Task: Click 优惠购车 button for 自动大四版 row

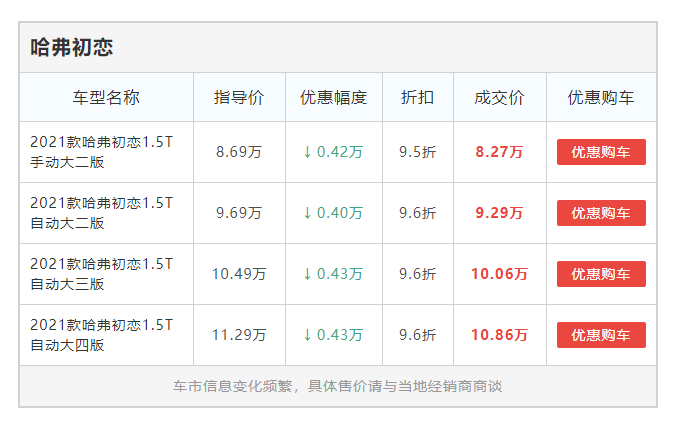Action: [601, 335]
